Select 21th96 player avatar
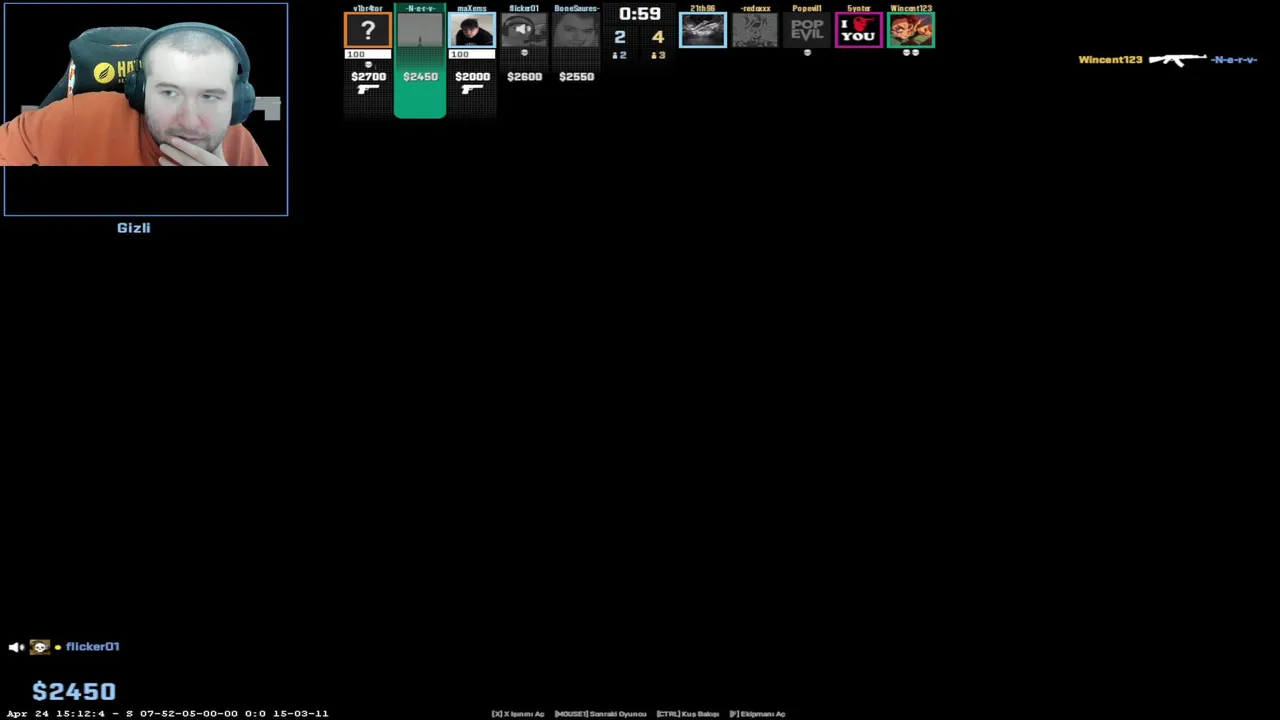The width and height of the screenshot is (1280, 720). pos(703,30)
